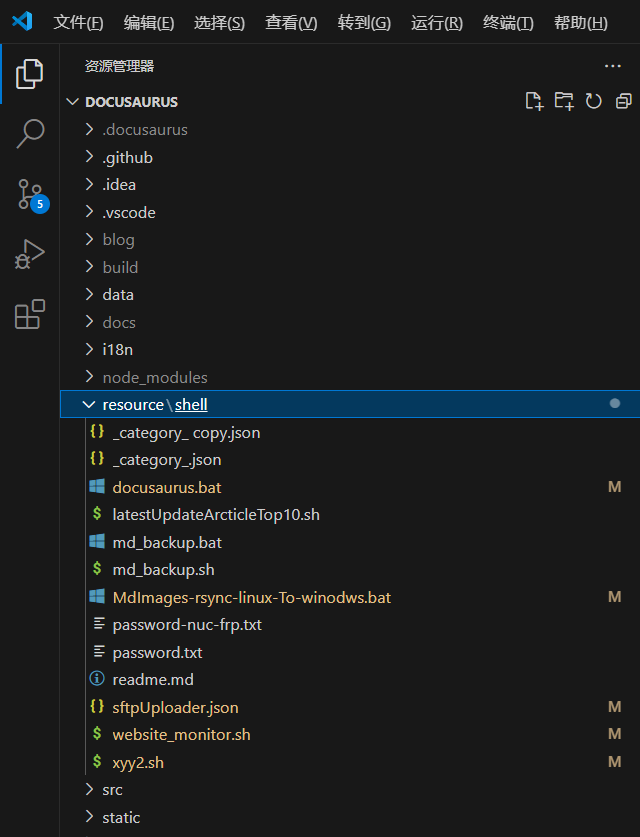Image resolution: width=640 pixels, height=837 pixels.
Task: Click the password.txt text file icon
Action: click(99, 652)
